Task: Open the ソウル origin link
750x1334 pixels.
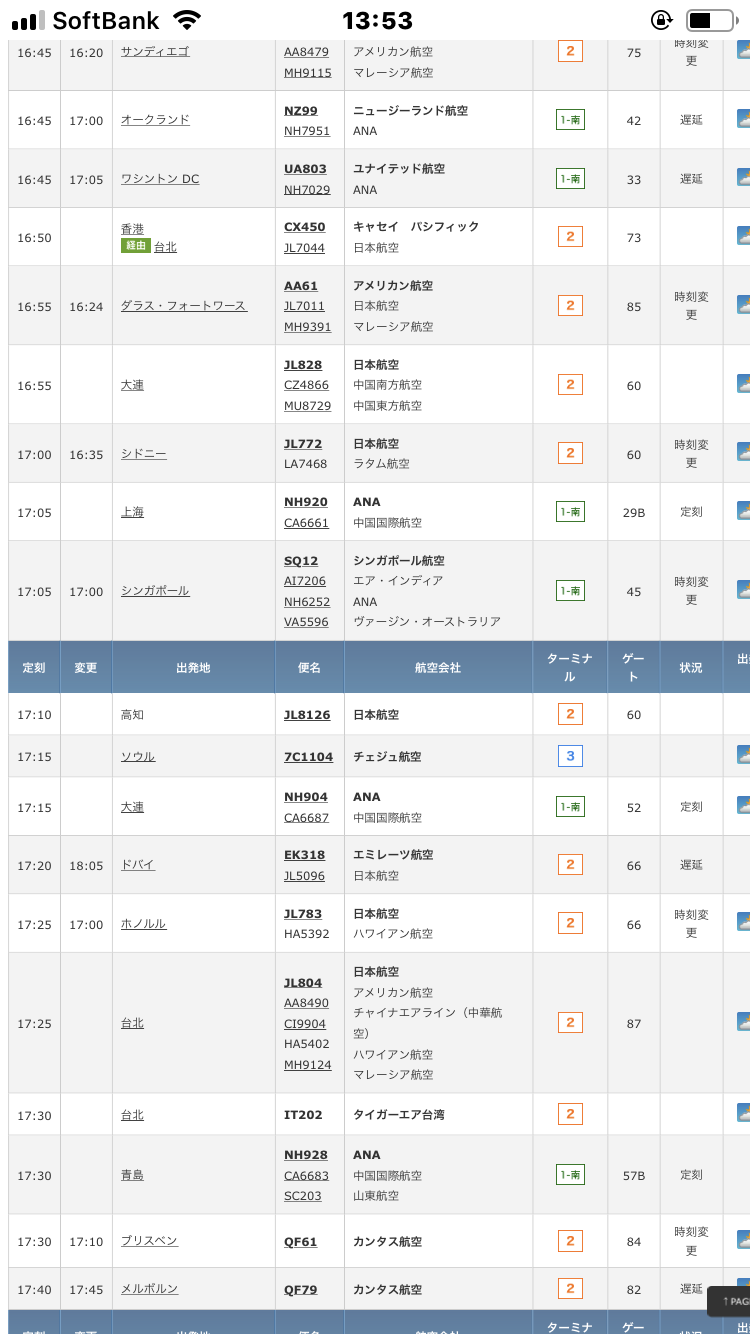Action: click(x=138, y=757)
